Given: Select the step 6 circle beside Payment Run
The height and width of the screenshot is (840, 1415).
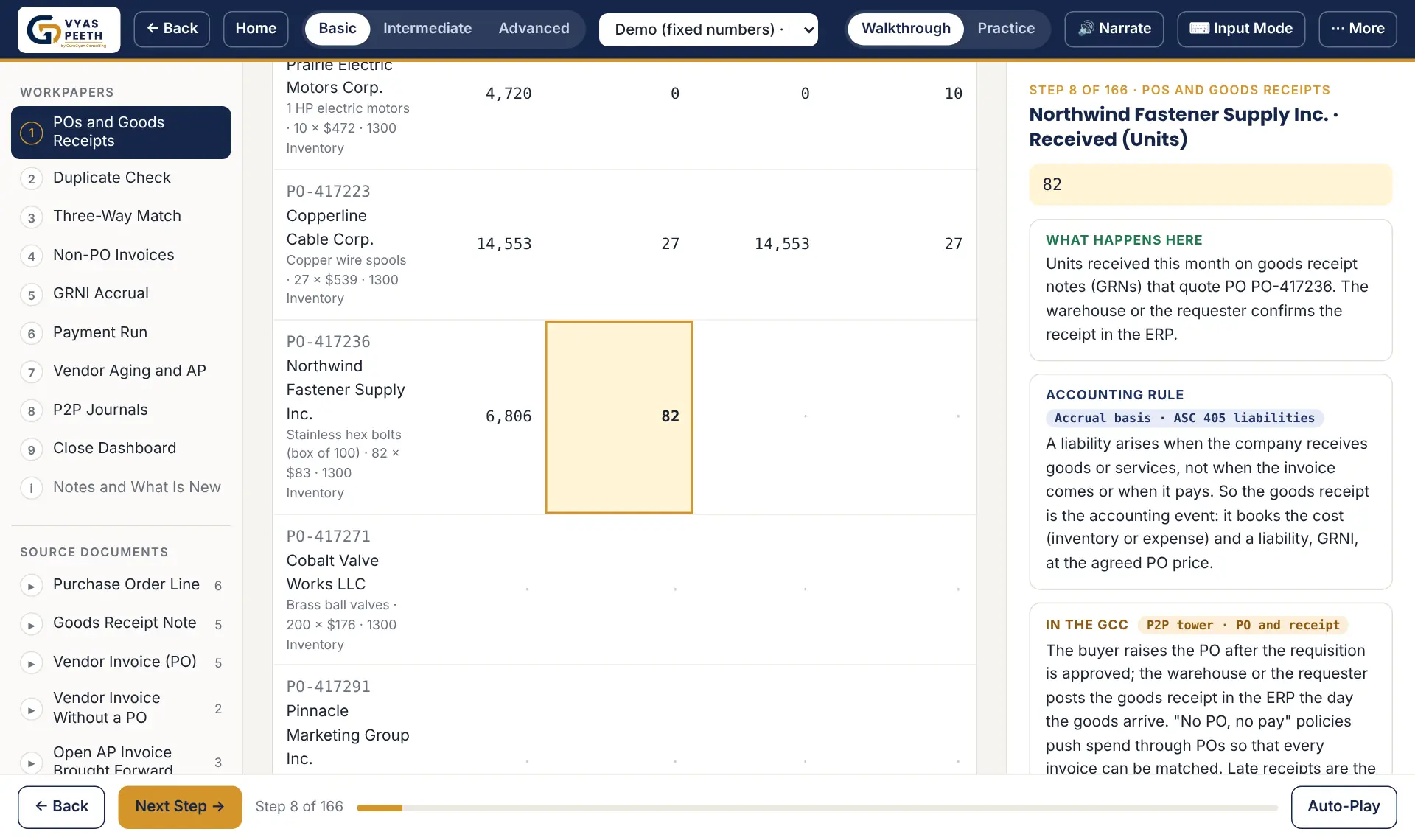Looking at the screenshot, I should coord(31,333).
